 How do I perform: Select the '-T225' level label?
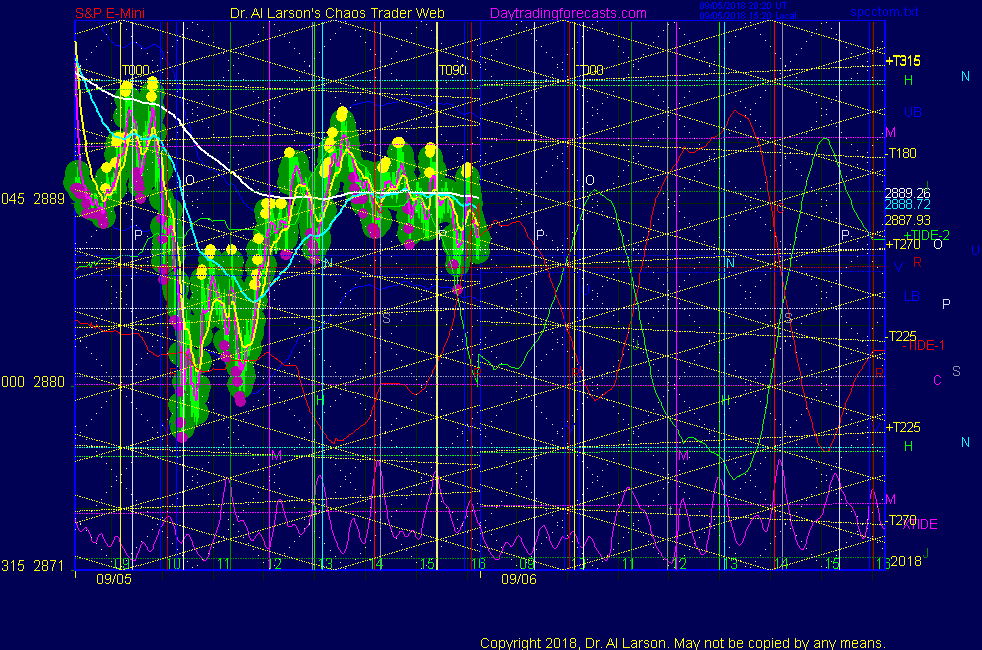click(901, 336)
